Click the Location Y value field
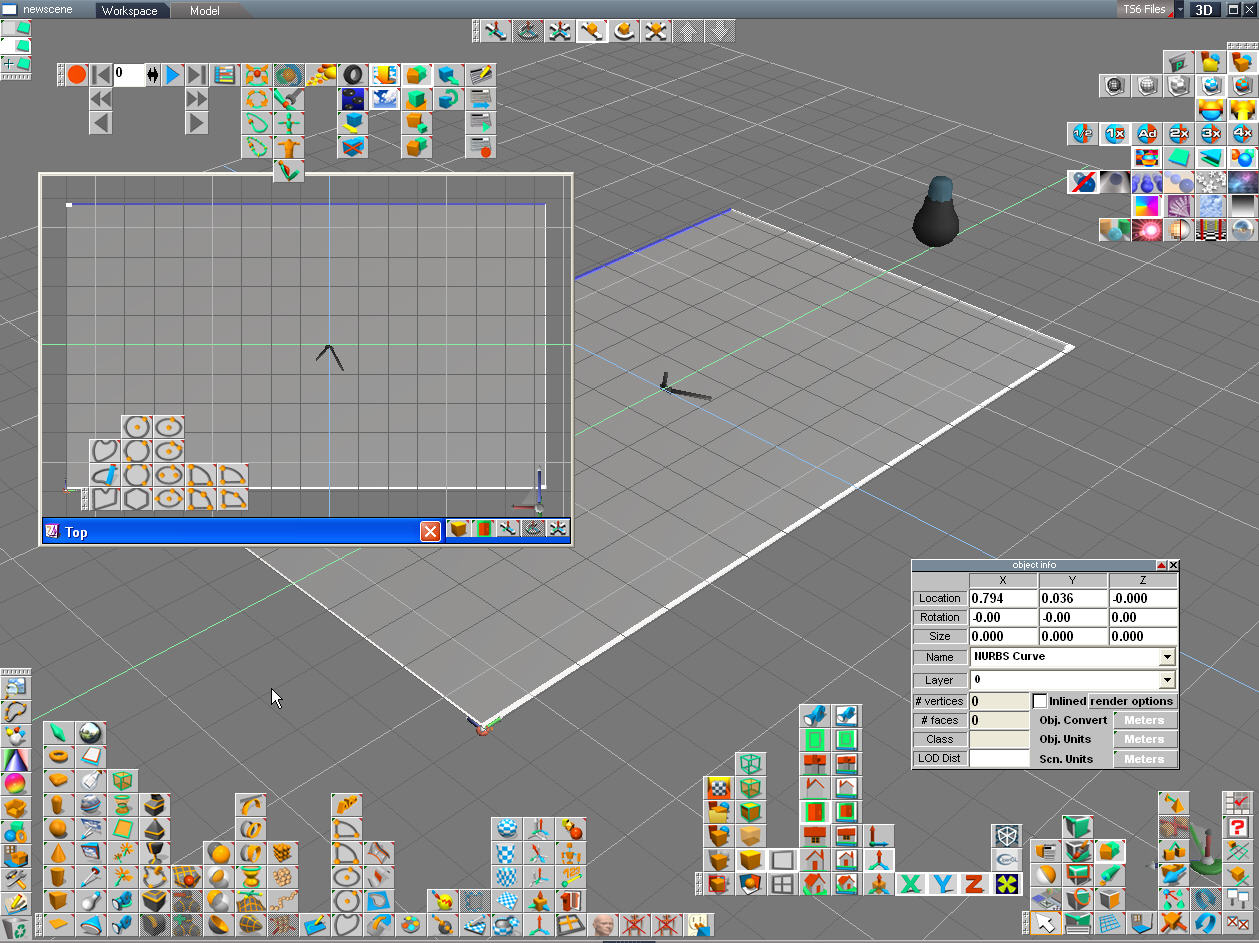1259x943 pixels. tap(1073, 598)
